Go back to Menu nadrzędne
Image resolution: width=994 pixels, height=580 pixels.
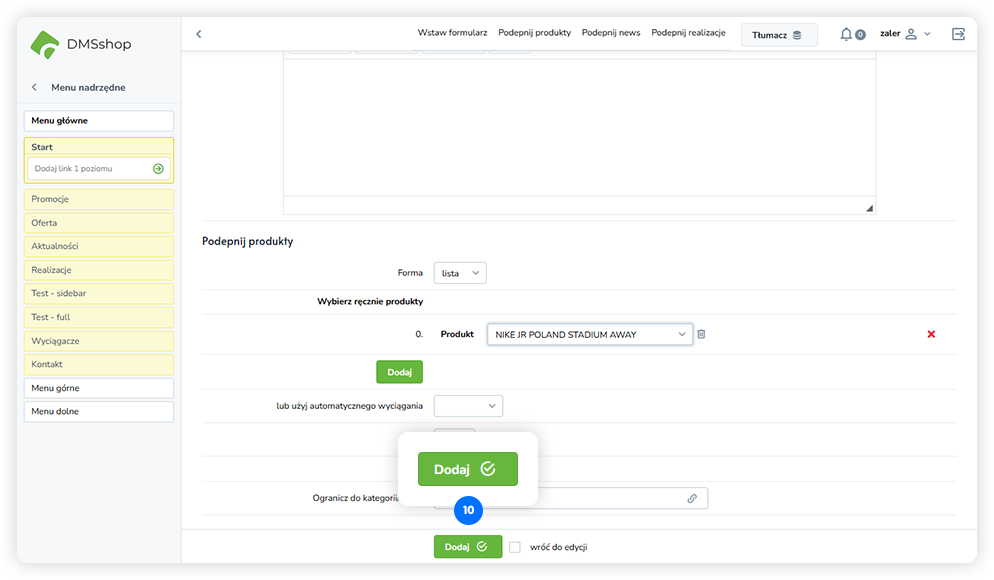35,88
